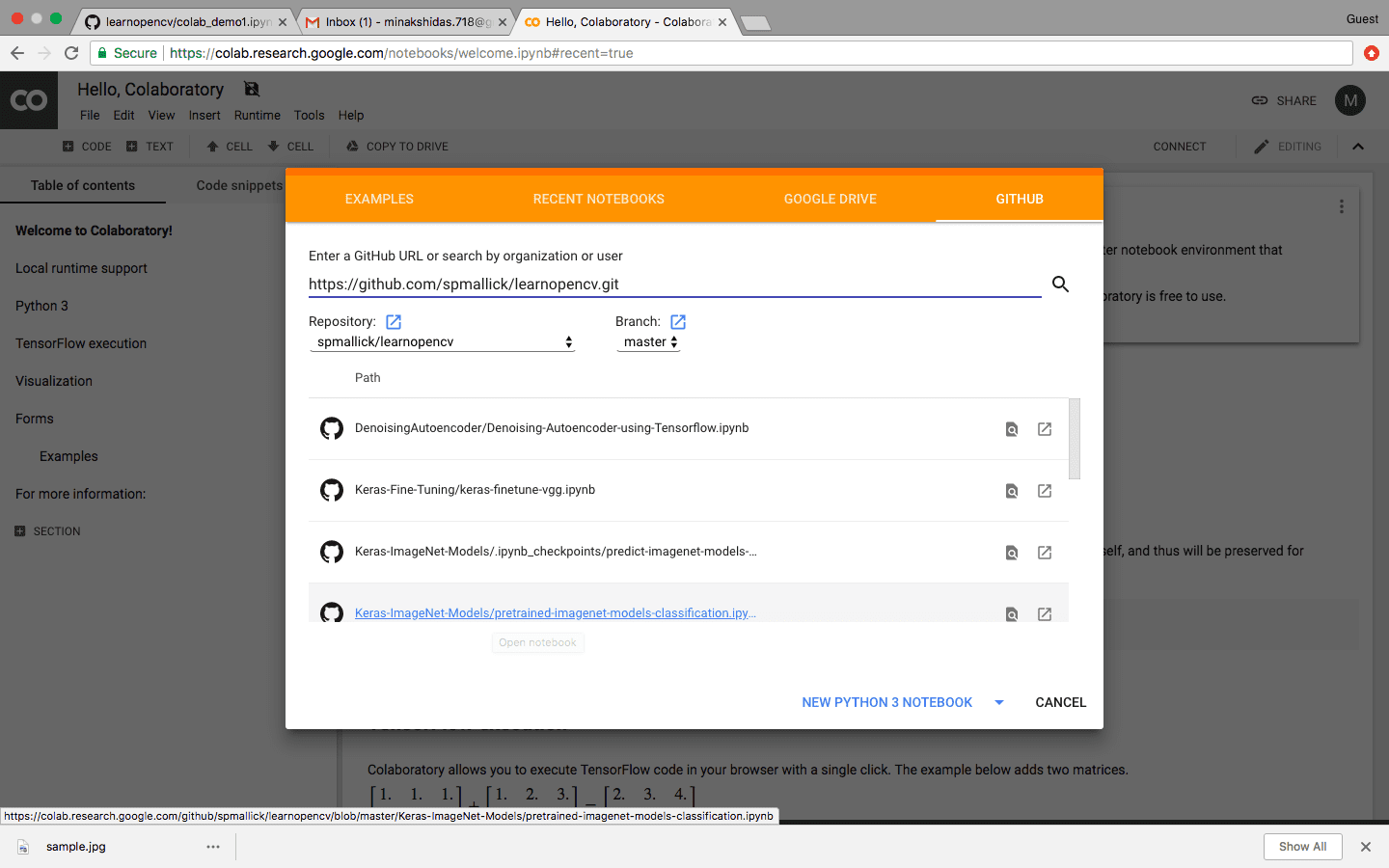
Task: Add a TEXT cell from toolbar
Action: (x=150, y=147)
